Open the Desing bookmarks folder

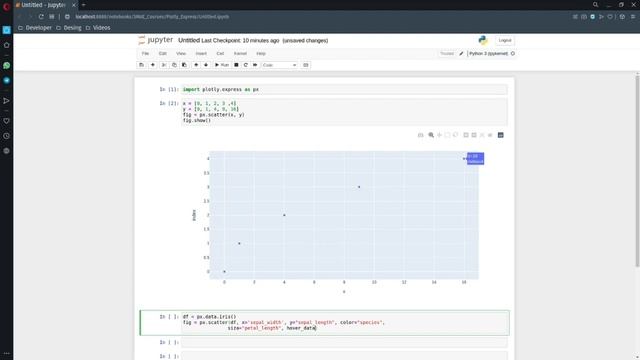pos(69,28)
